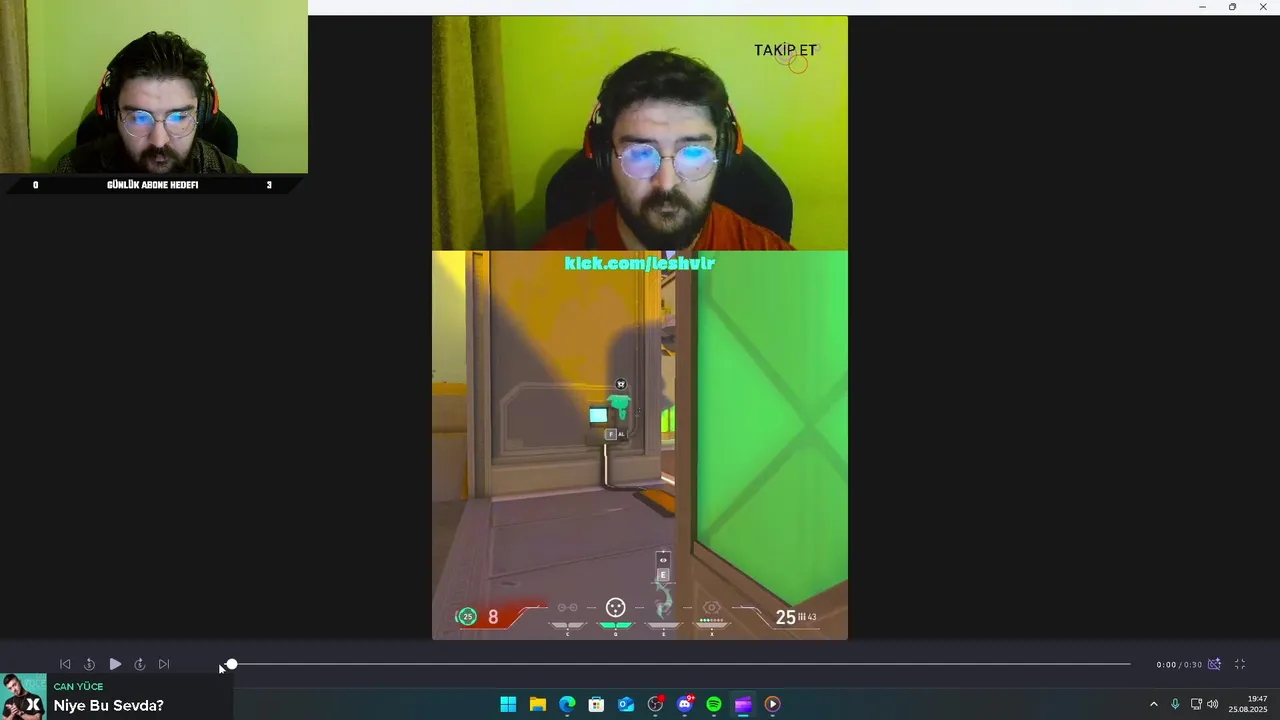This screenshot has height=720, width=1280.
Task: Open File Explorer from taskbar
Action: coord(537,704)
